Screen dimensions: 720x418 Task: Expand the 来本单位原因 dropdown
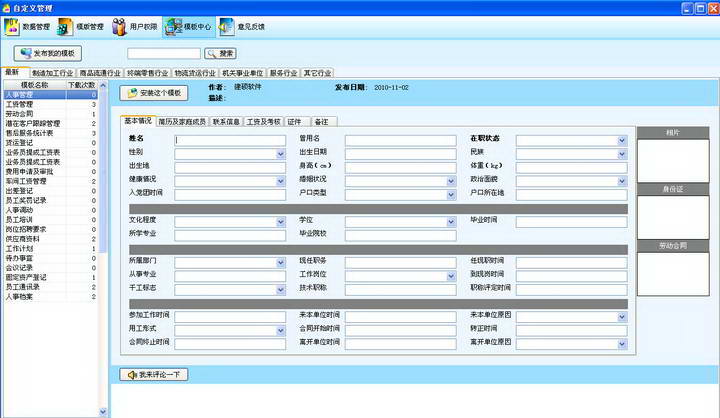coord(622,317)
